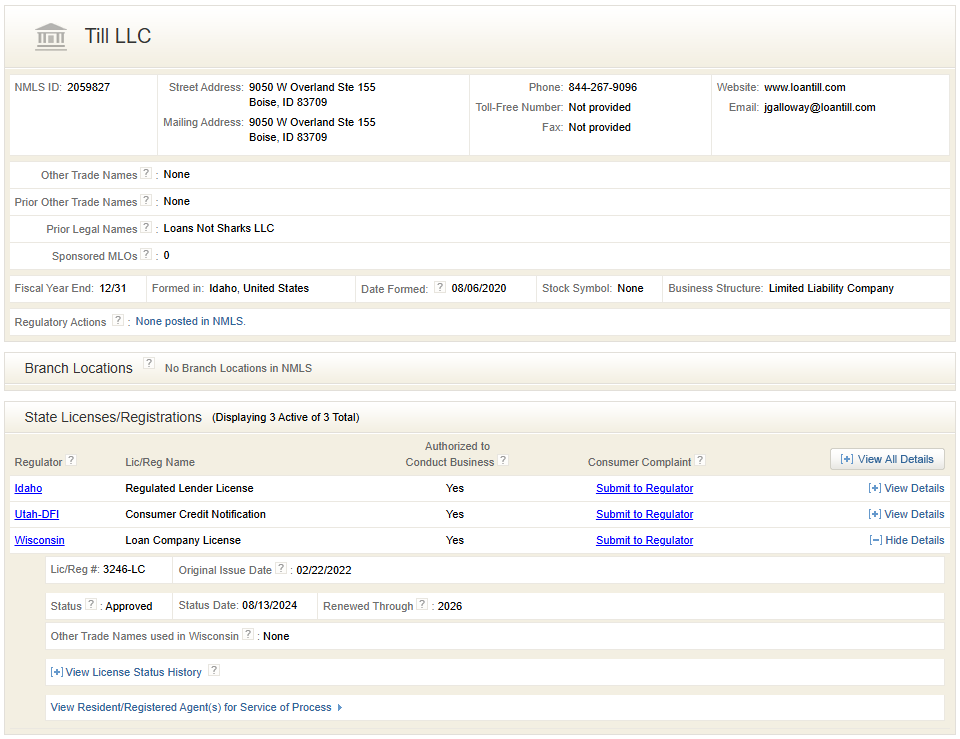Open help icon next to Date Formed
The width and height of the screenshot is (960, 739).
click(440, 287)
